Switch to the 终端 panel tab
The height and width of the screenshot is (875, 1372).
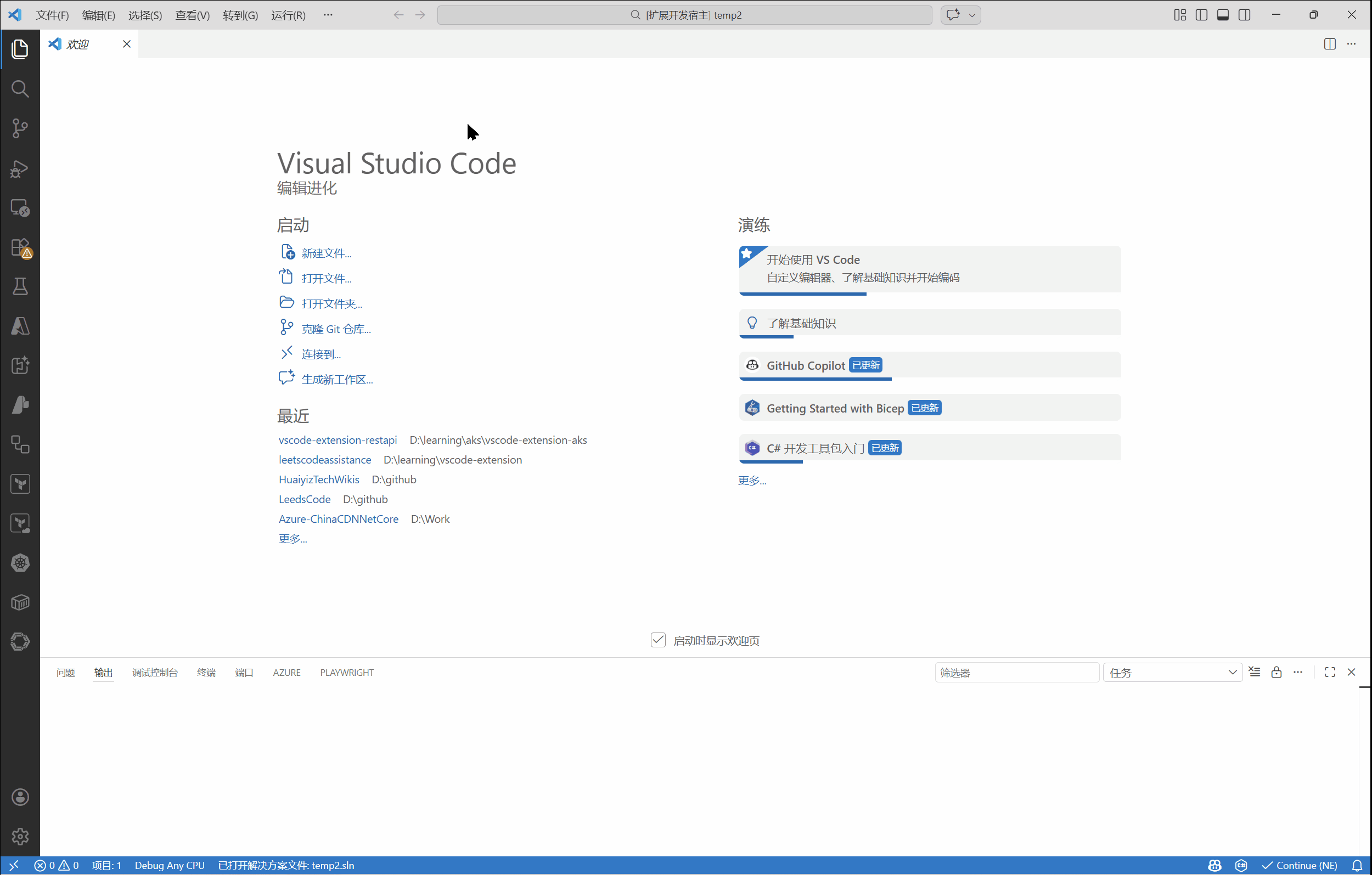click(206, 672)
